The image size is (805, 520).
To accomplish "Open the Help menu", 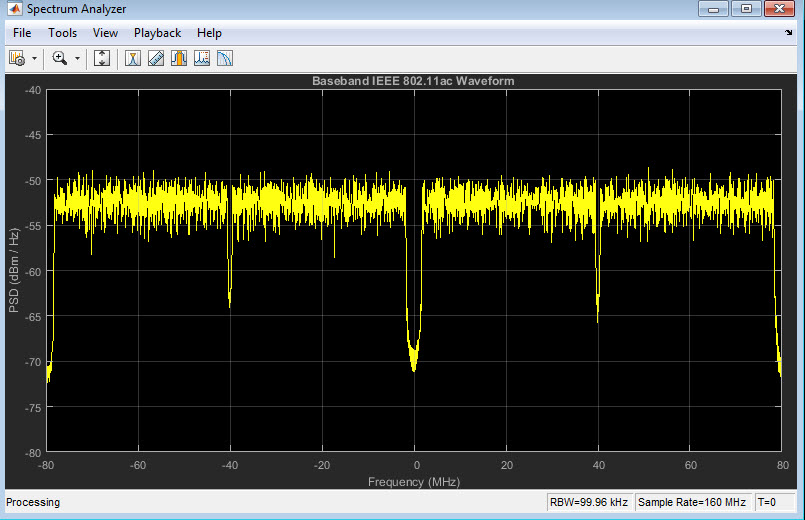I will tap(209, 33).
